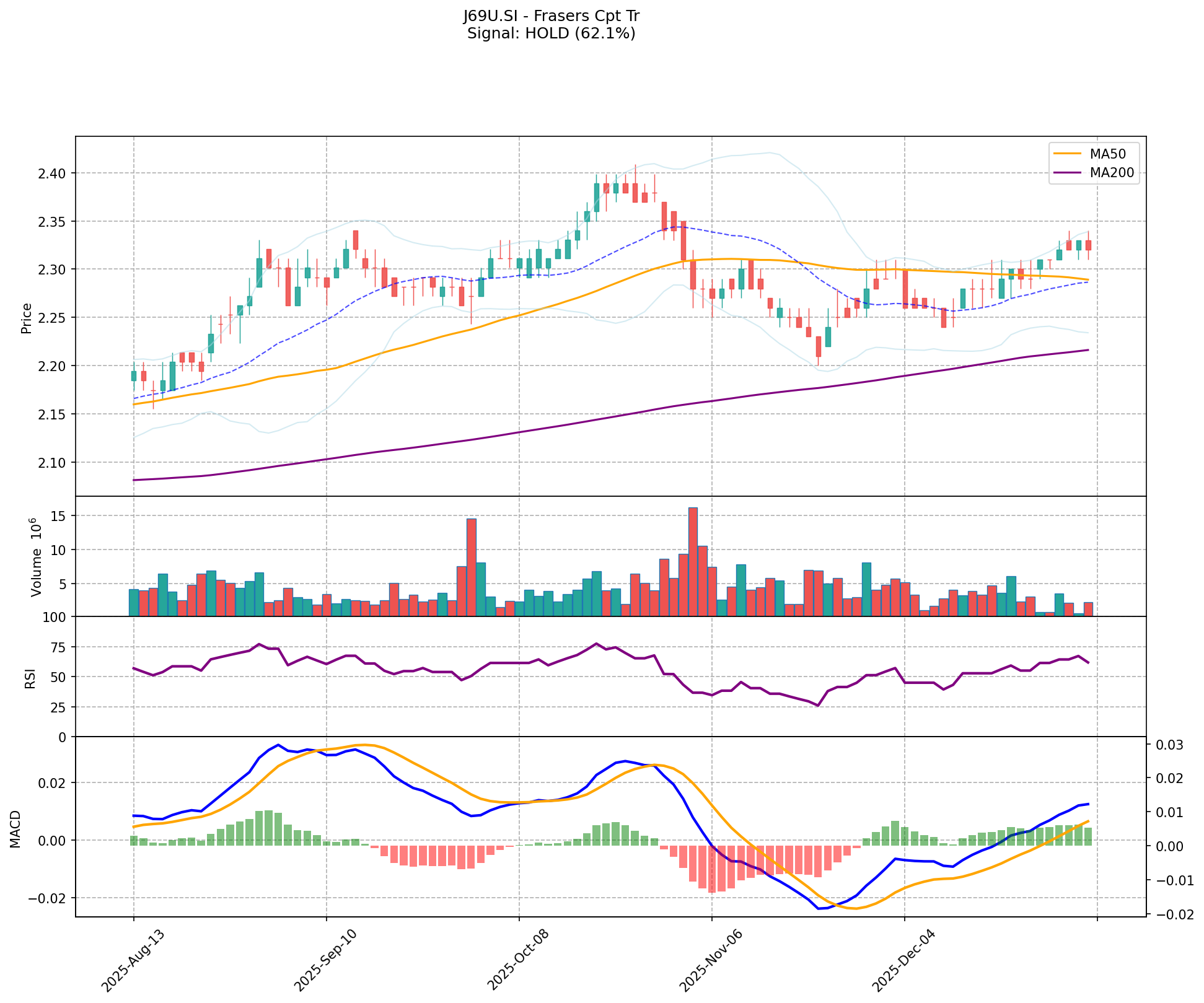
Task: Click the chart title J69U.SI - Frasers Cpt Tr
Action: point(551,16)
